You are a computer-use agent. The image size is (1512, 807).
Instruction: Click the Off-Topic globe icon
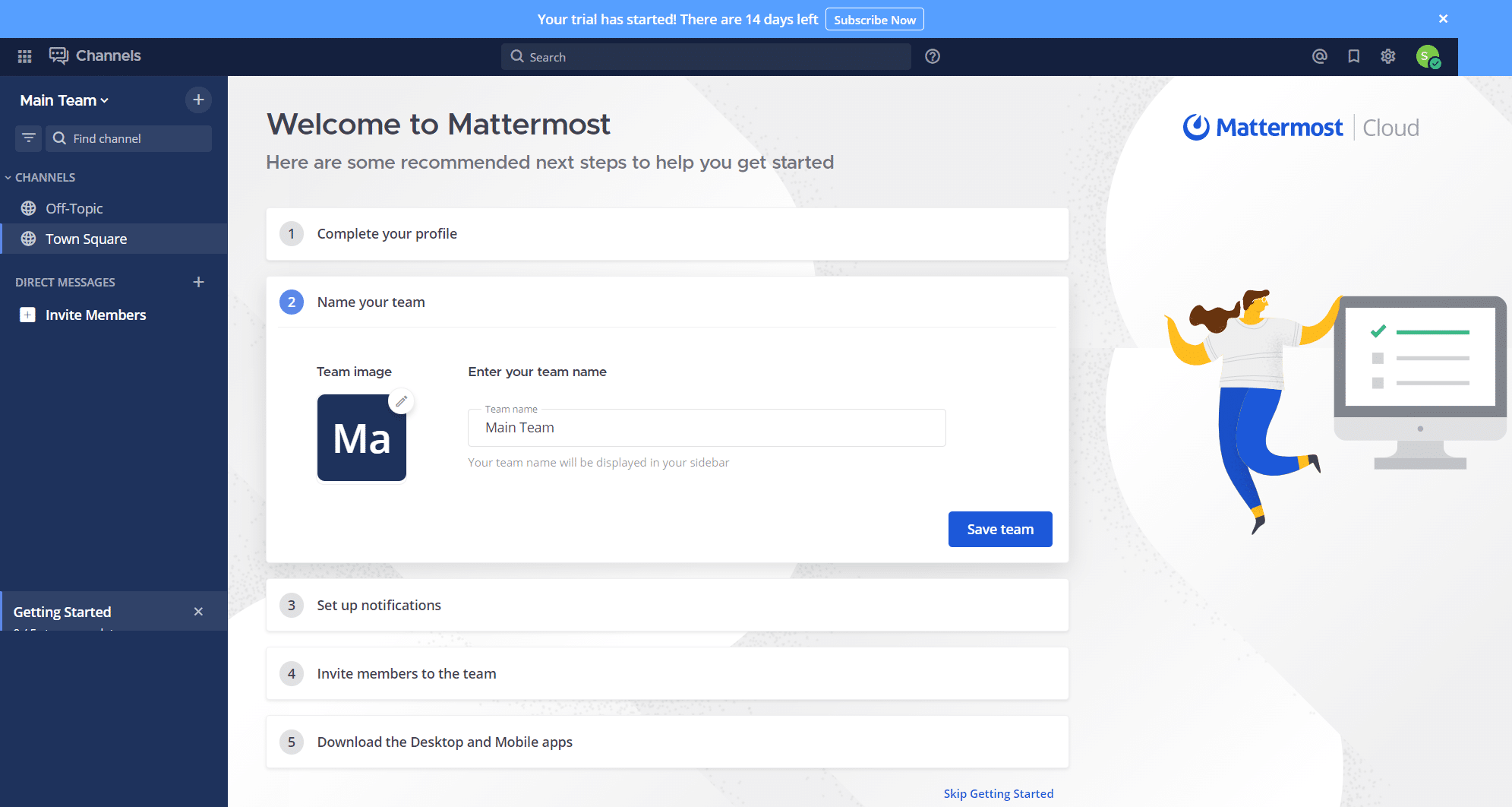coord(29,208)
